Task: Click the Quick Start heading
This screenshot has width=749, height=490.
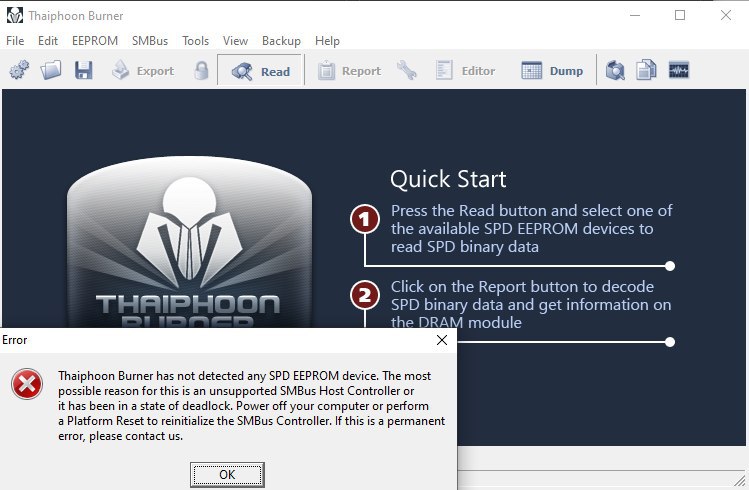Action: click(448, 180)
